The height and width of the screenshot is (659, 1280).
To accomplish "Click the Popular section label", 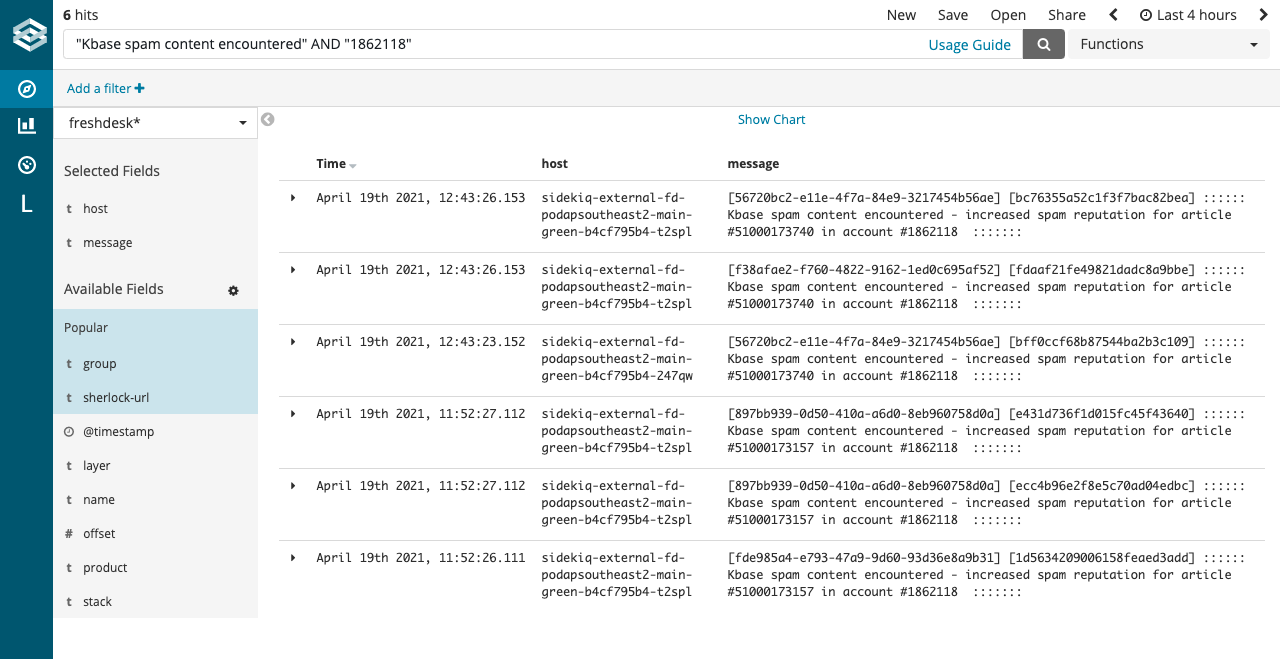I will pos(86,328).
